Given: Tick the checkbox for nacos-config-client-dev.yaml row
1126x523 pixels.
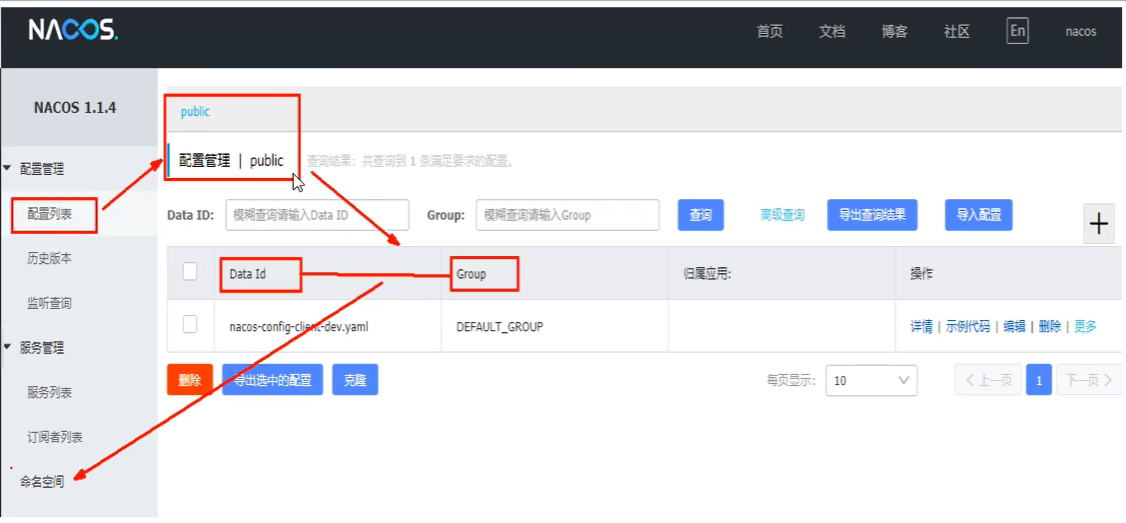Looking at the screenshot, I should pos(190,325).
